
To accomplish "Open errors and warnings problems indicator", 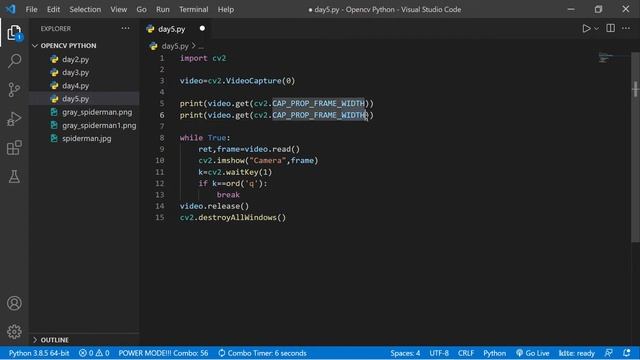I will pos(94,353).
